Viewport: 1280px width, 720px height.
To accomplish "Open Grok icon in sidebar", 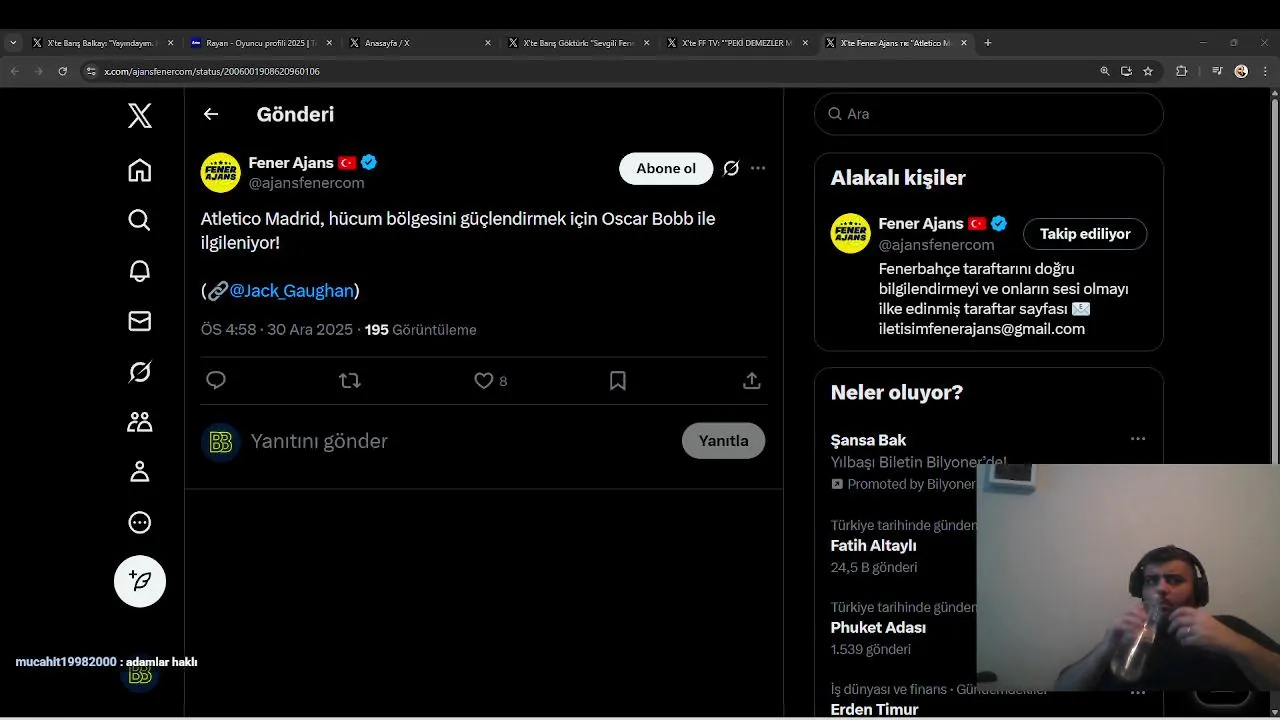I will [x=140, y=372].
